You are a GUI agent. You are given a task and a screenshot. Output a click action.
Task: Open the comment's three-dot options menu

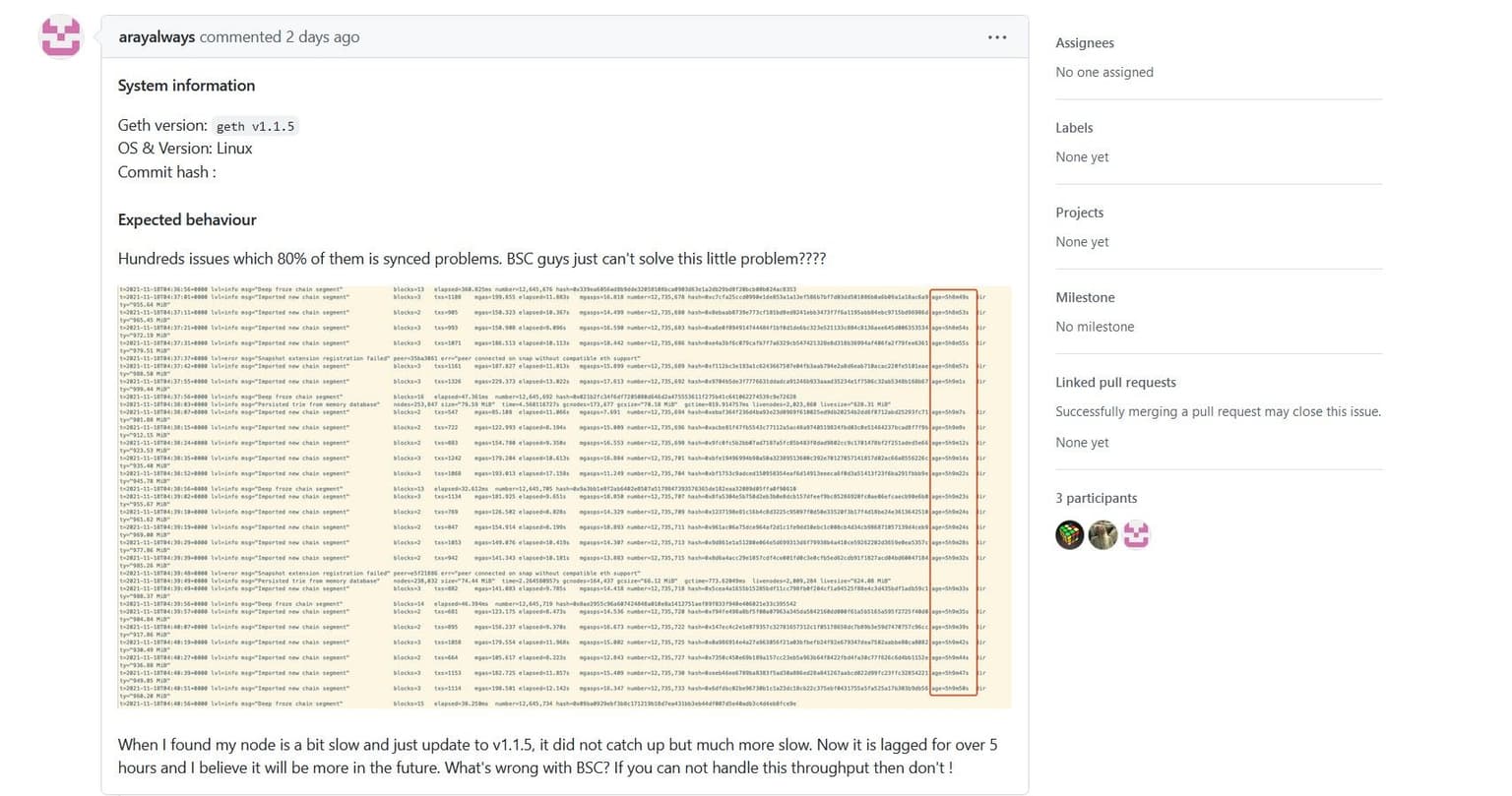point(996,37)
